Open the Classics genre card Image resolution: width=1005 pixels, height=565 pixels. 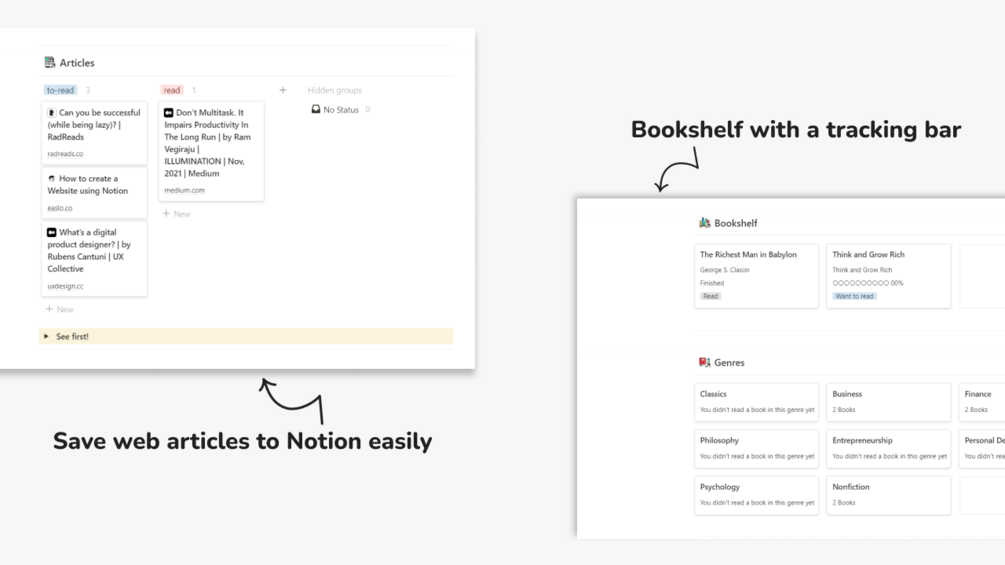point(756,402)
